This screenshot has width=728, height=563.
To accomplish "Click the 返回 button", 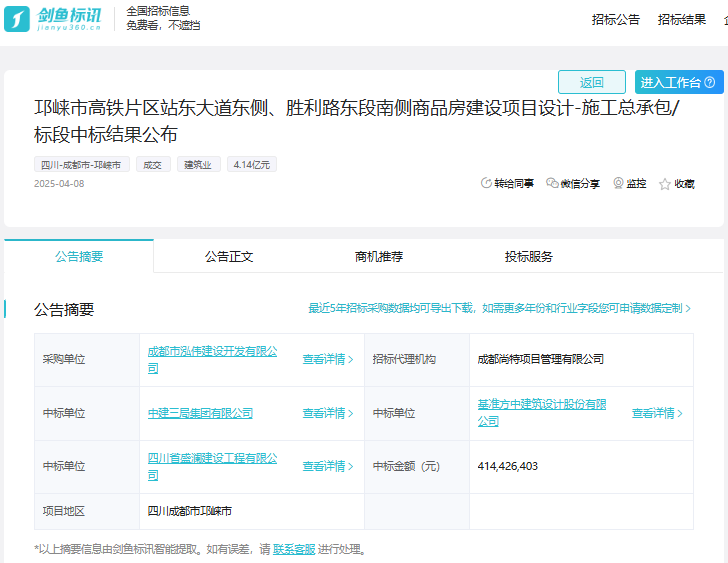I will pyautogui.click(x=592, y=82).
